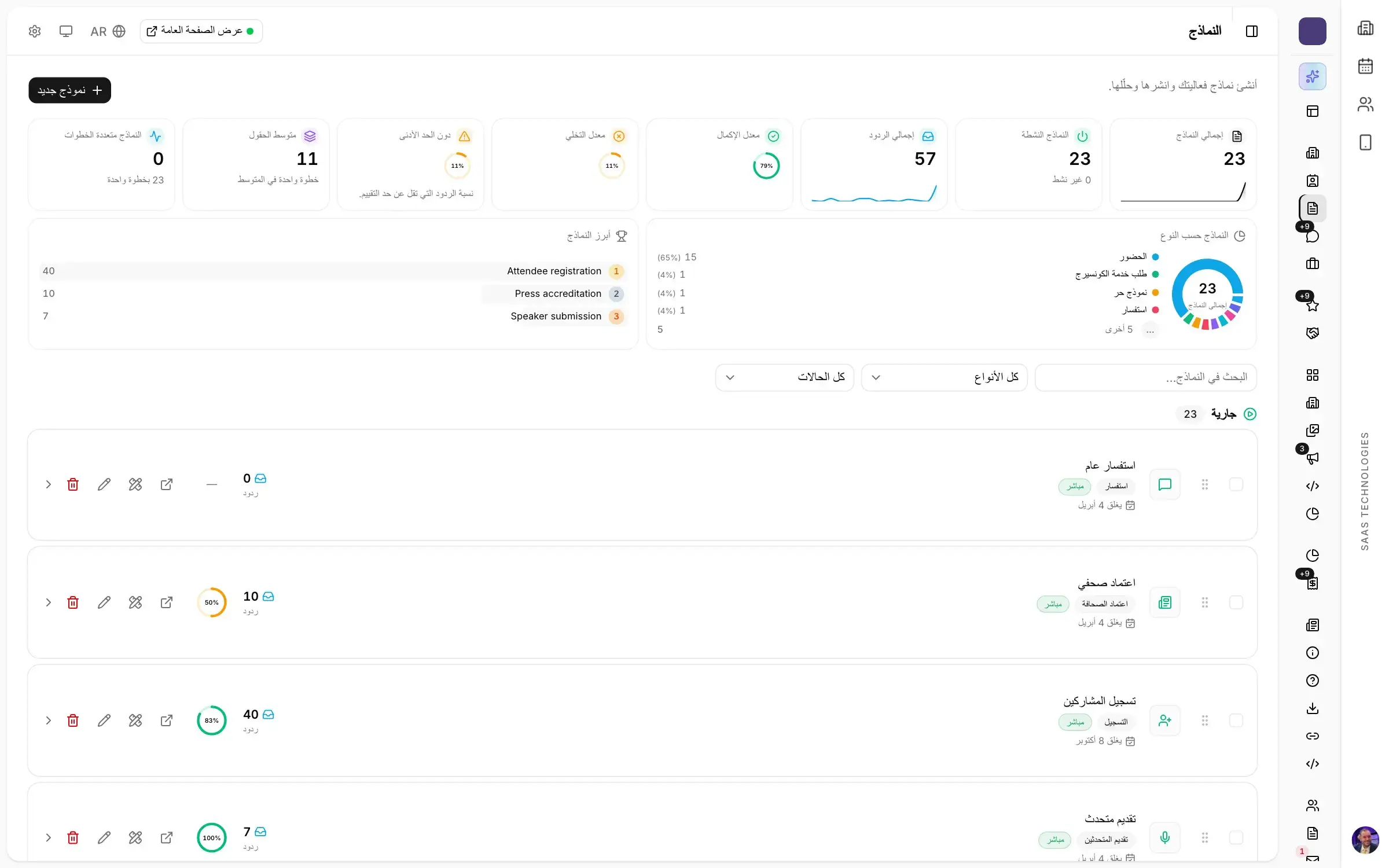Click the design tools icon on the تقديم متحدث row
This screenshot has width=1389, height=868.
pos(135,837)
